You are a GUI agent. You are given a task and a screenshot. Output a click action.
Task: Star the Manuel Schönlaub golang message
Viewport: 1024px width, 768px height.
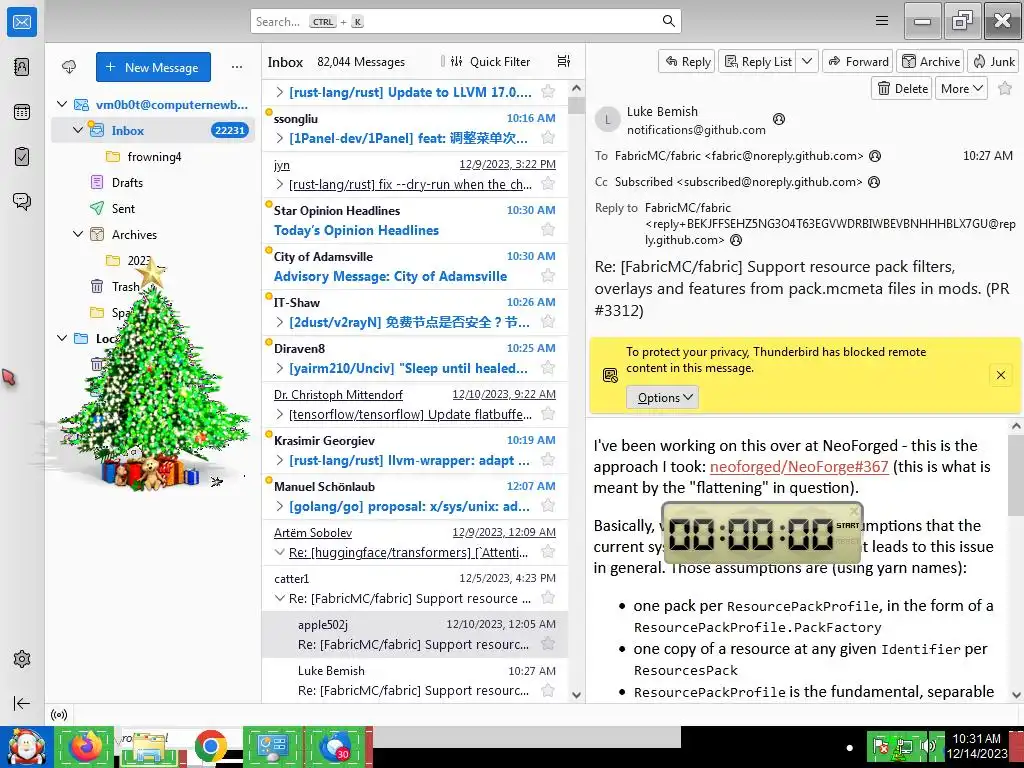548,505
